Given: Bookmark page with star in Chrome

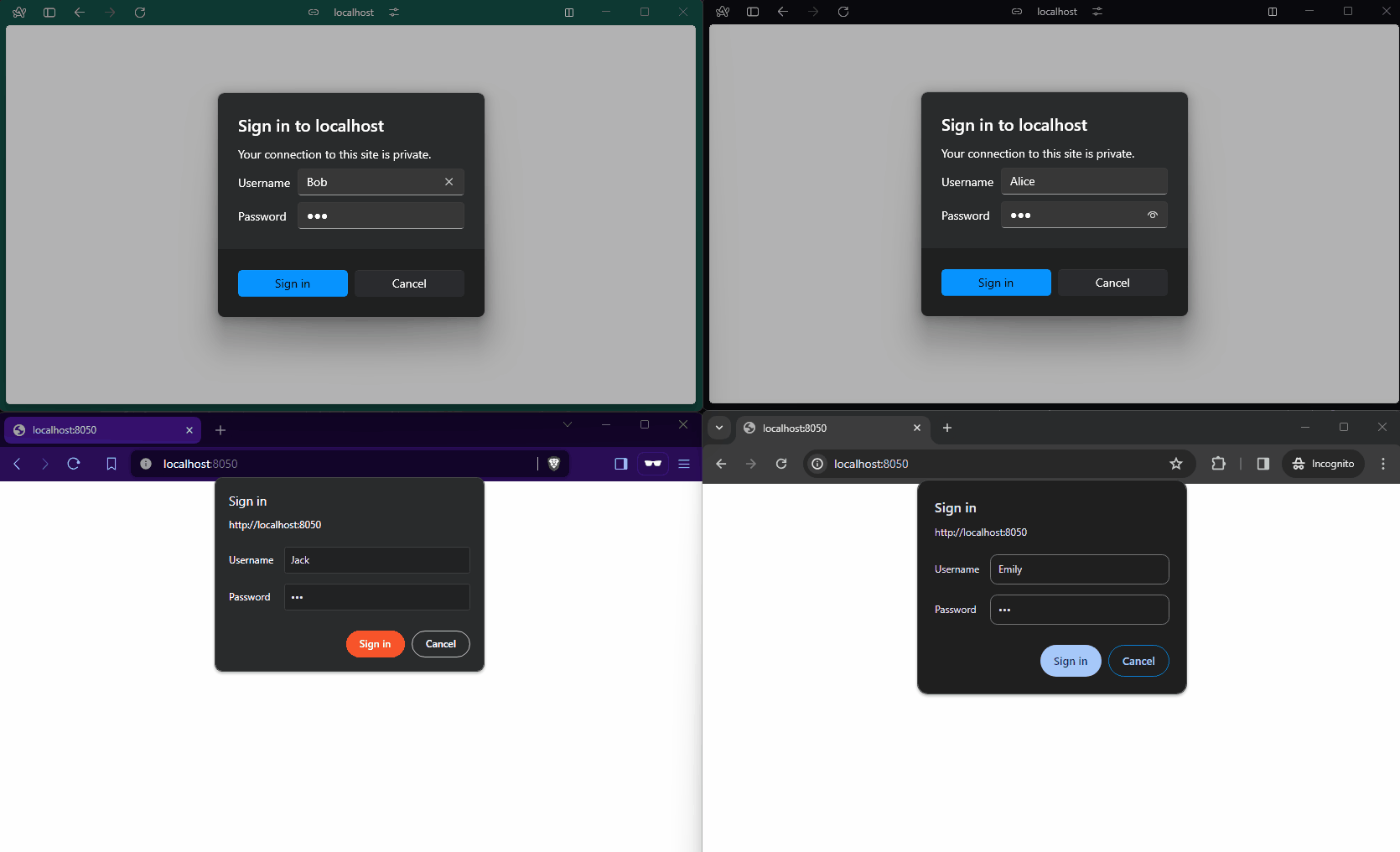Looking at the screenshot, I should 1176,464.
